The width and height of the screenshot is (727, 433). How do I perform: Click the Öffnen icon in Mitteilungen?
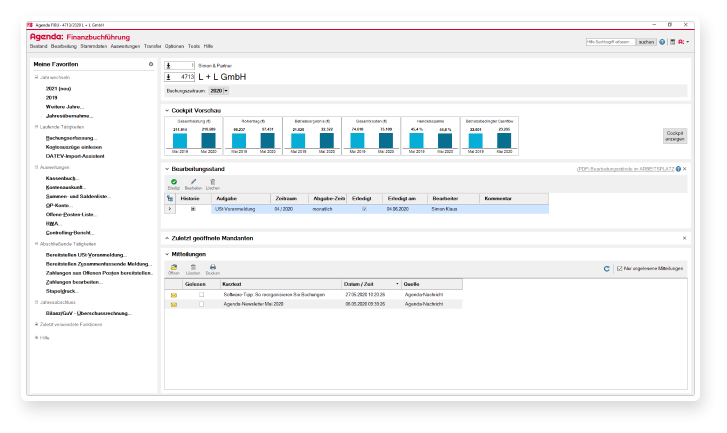click(173, 268)
